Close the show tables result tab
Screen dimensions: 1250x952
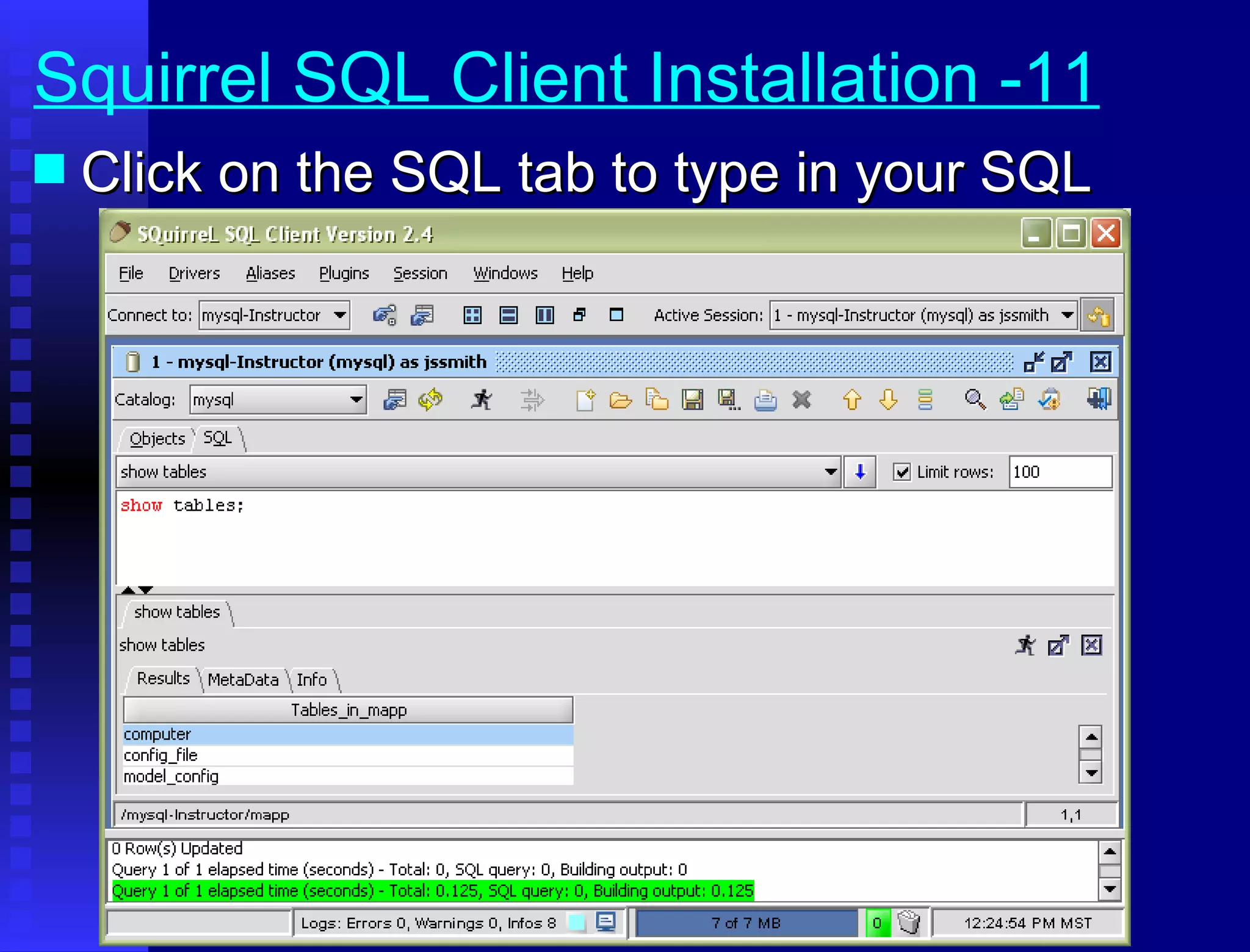pyautogui.click(x=1091, y=645)
